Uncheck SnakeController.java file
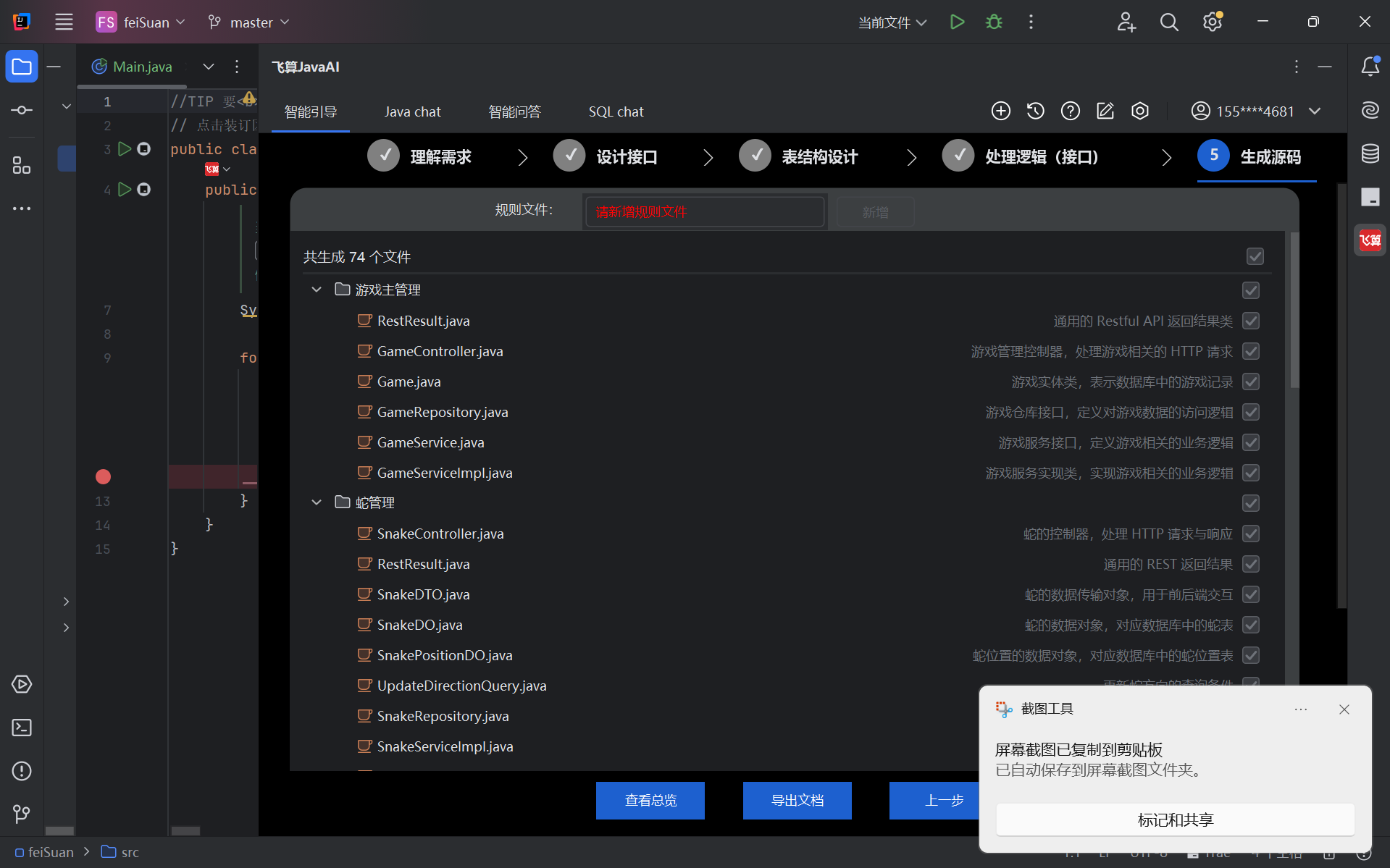This screenshot has height=868, width=1390. pyautogui.click(x=1251, y=534)
